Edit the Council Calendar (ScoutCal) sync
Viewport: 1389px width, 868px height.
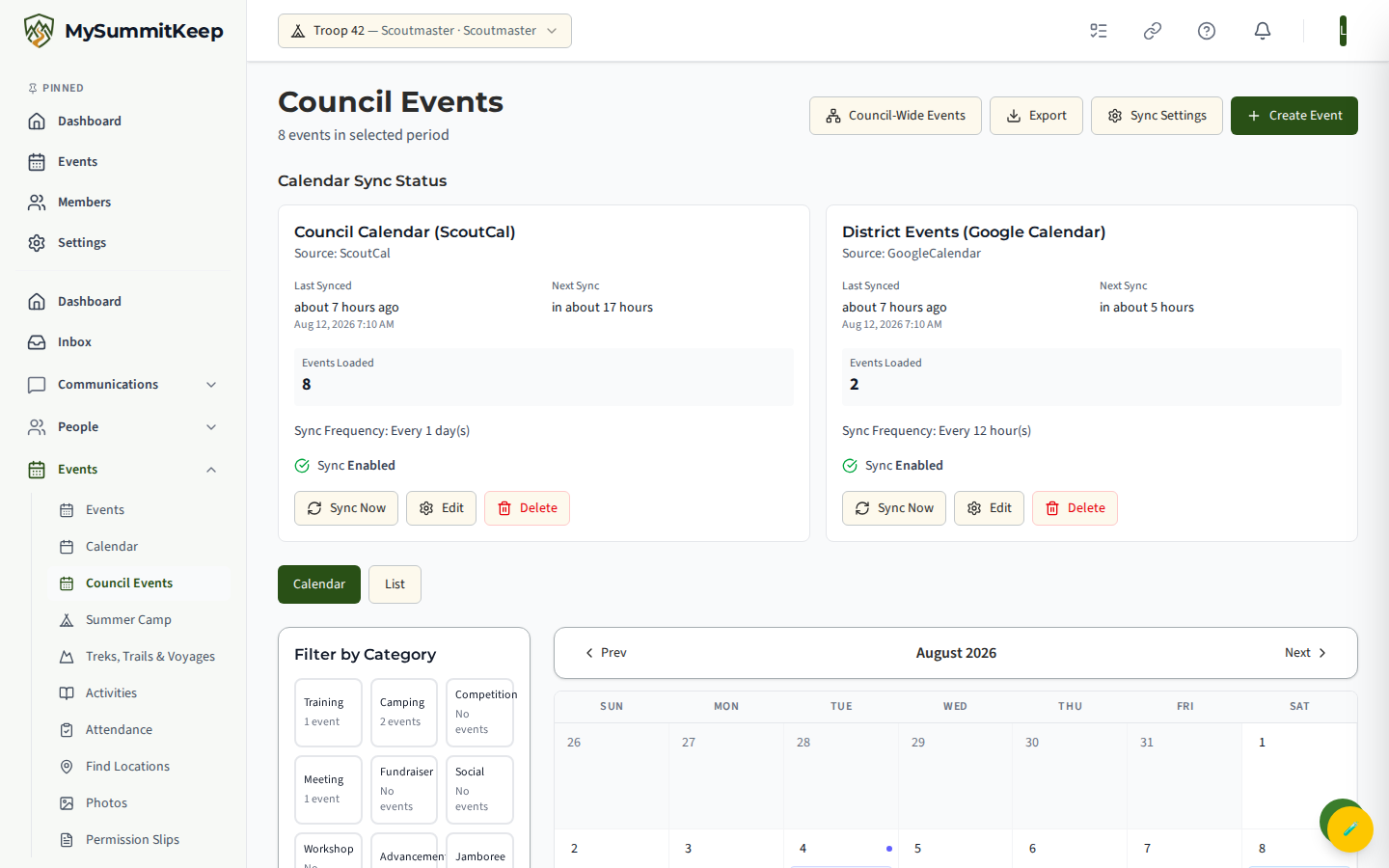tap(441, 508)
